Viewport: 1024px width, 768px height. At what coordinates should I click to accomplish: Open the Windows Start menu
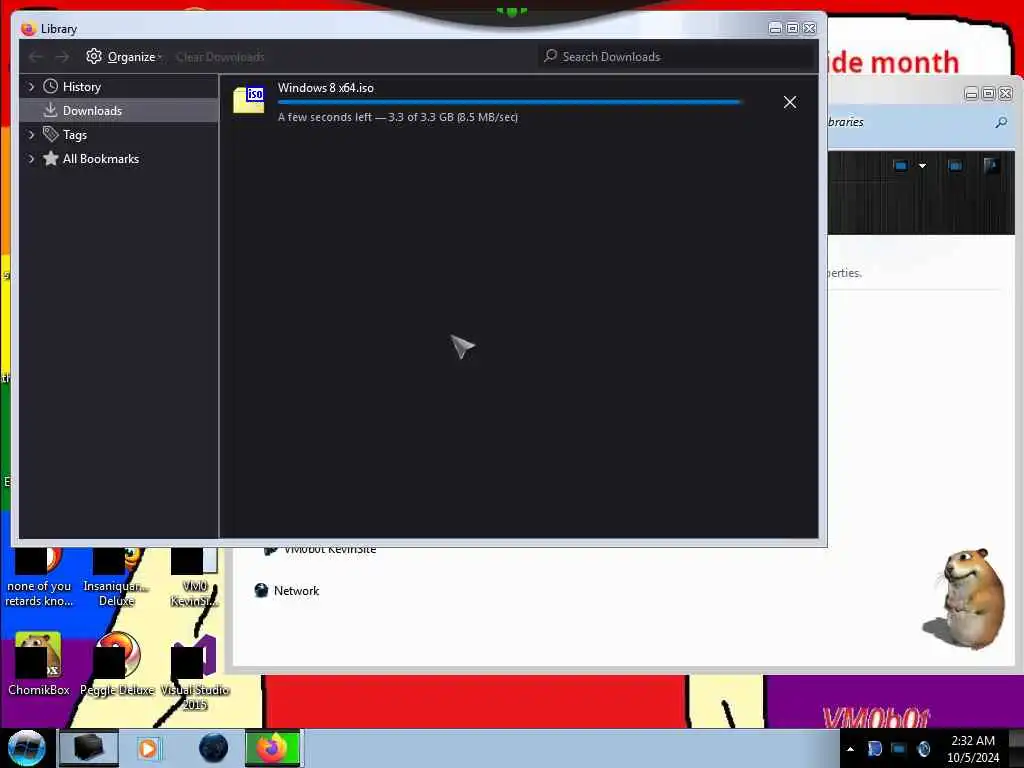26,748
